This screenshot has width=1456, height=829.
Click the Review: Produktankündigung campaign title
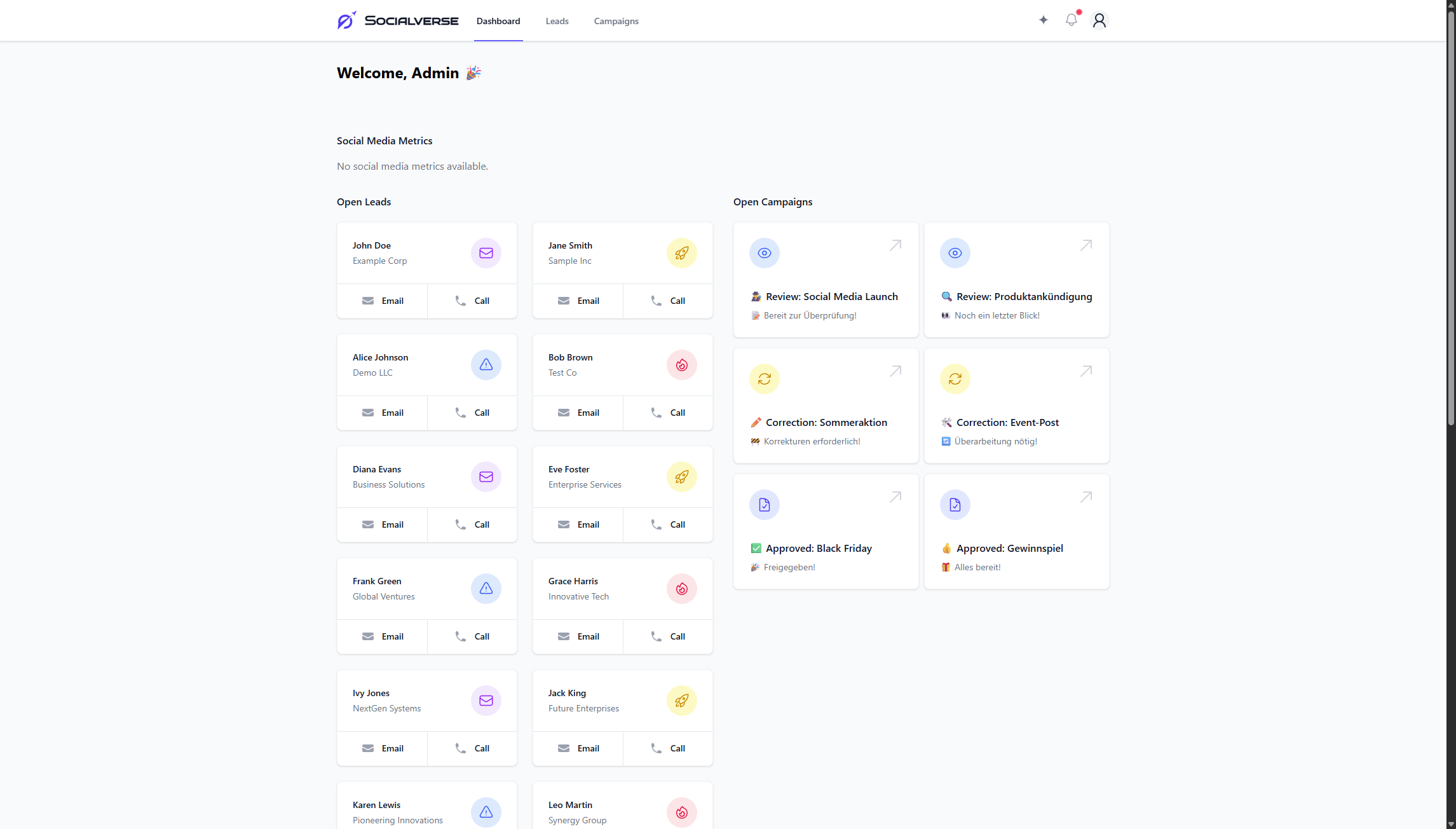(1024, 296)
